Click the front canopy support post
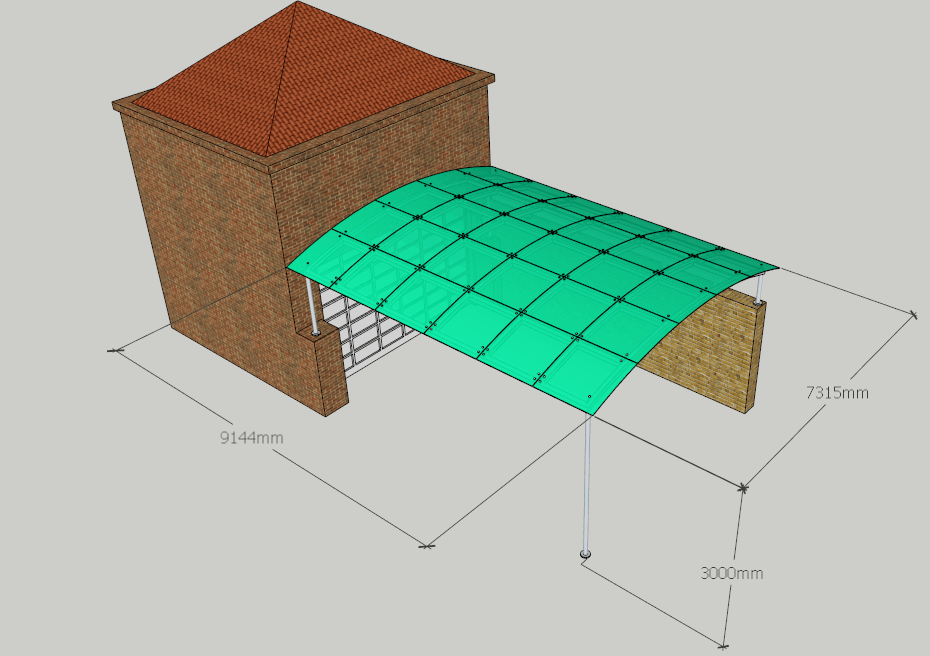The image size is (930, 656). pos(587,480)
